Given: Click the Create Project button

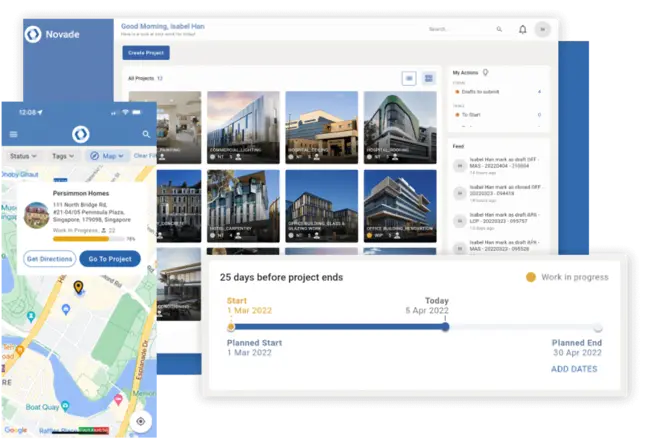Looking at the screenshot, I should pos(146,53).
